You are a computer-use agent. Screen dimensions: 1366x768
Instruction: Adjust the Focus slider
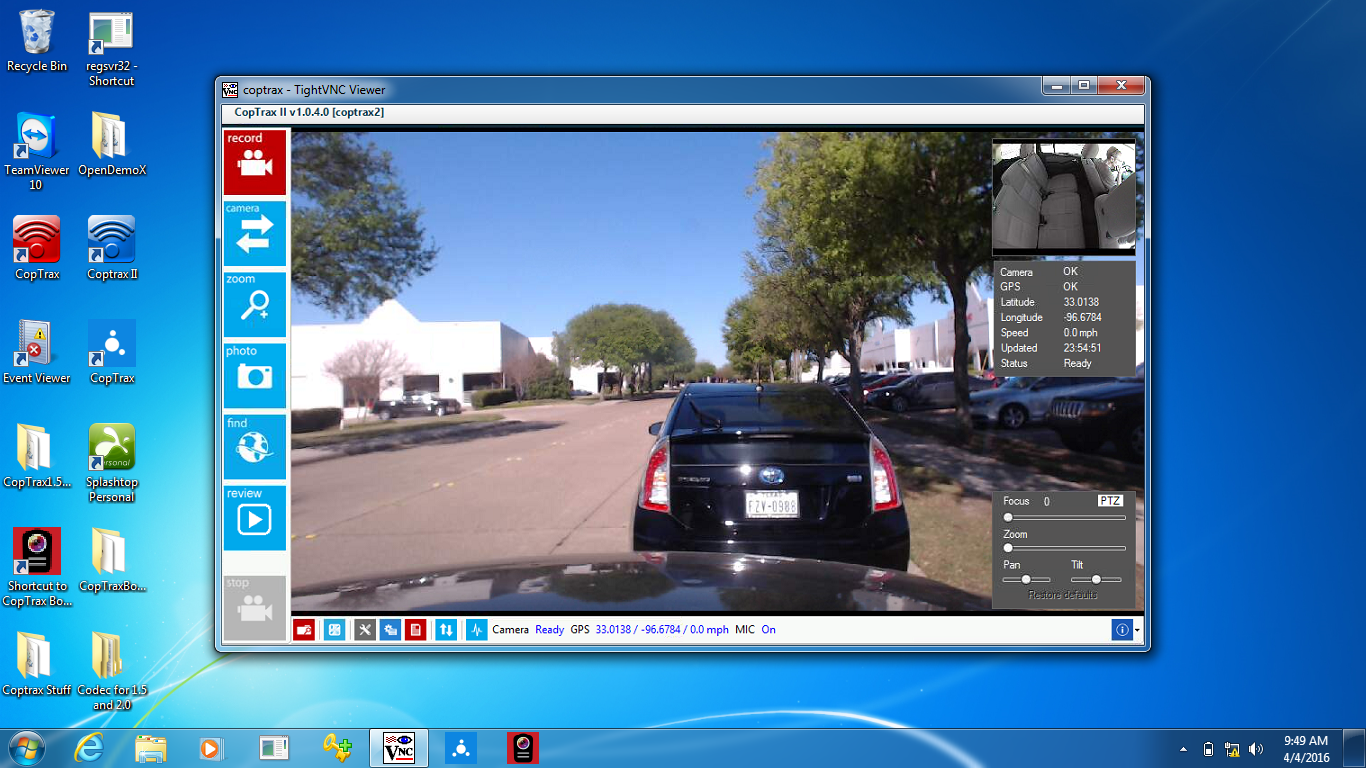click(1065, 518)
